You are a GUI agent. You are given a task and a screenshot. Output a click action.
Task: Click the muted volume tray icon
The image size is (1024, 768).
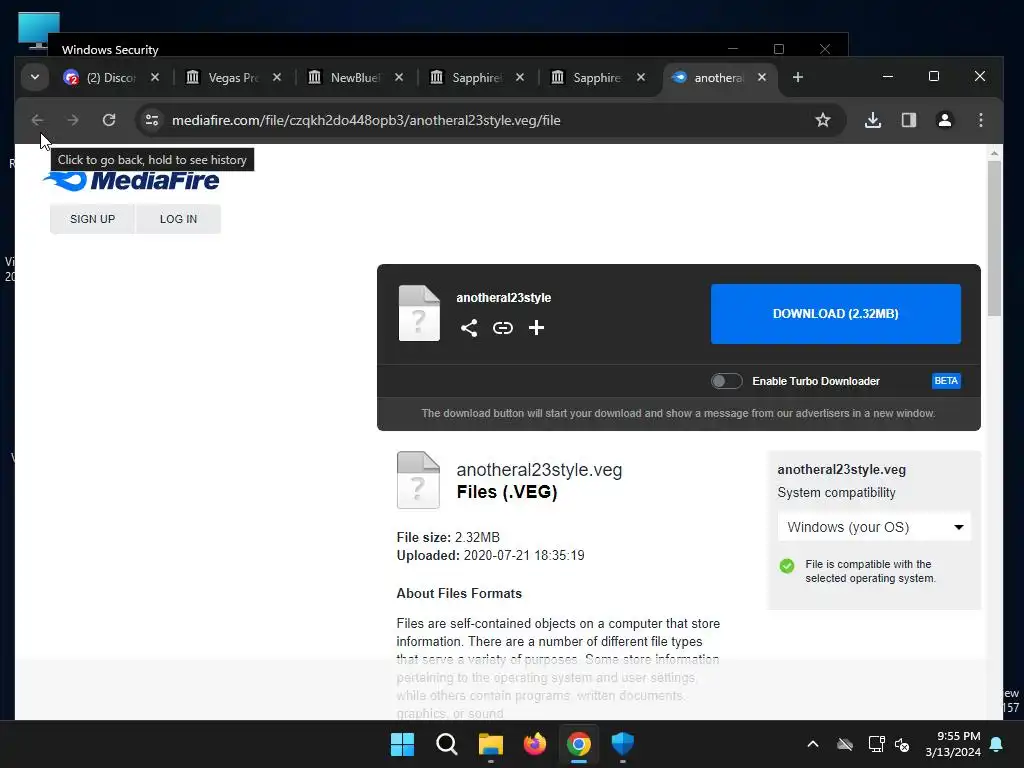pos(903,744)
